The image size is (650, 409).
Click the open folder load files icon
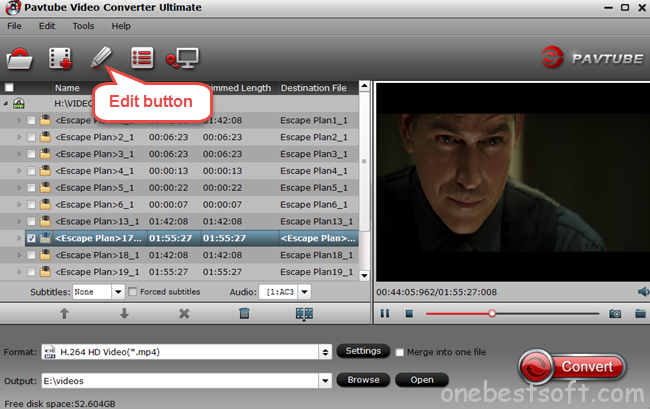point(22,58)
